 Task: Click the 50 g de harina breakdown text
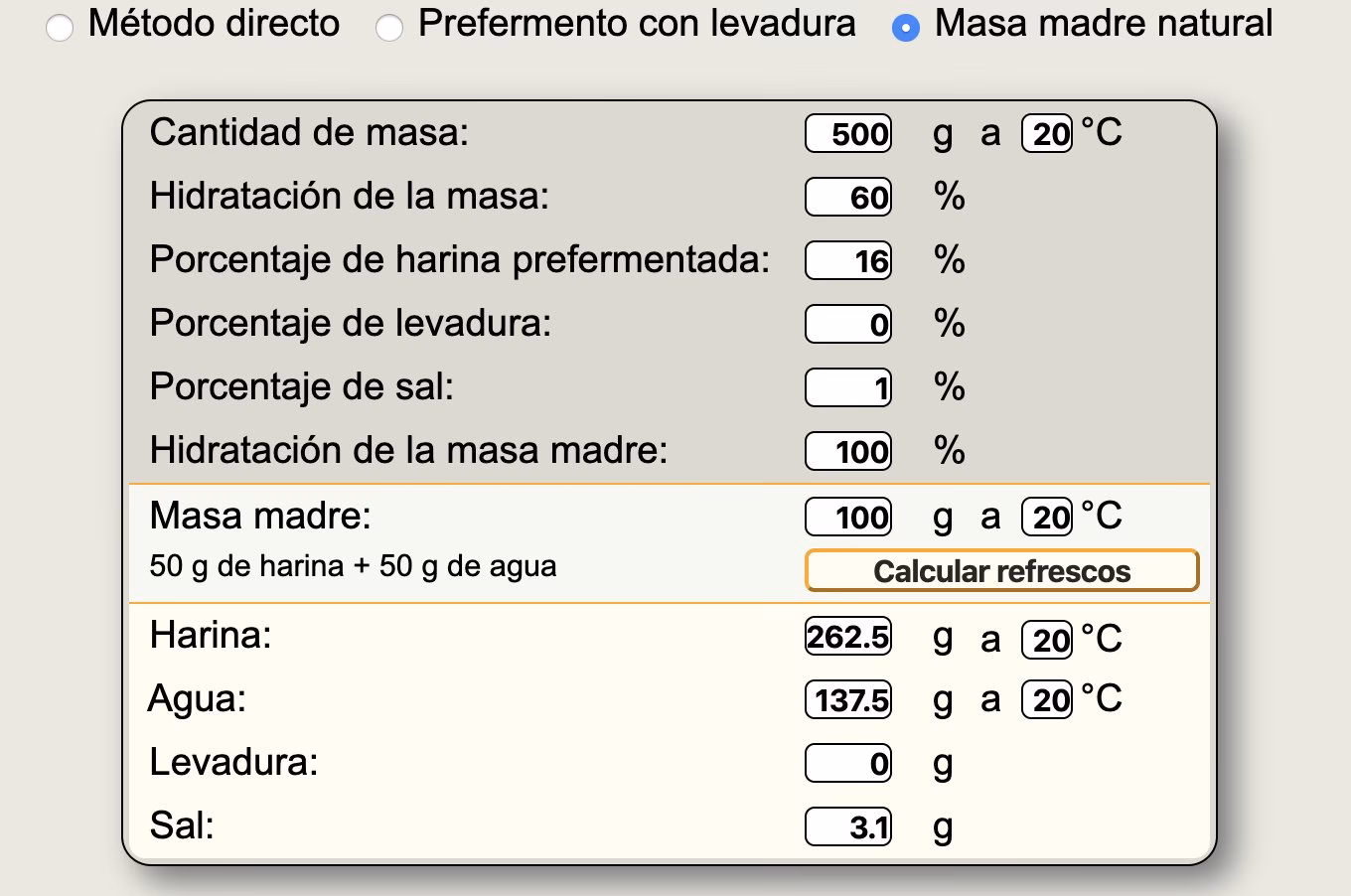click(x=353, y=565)
